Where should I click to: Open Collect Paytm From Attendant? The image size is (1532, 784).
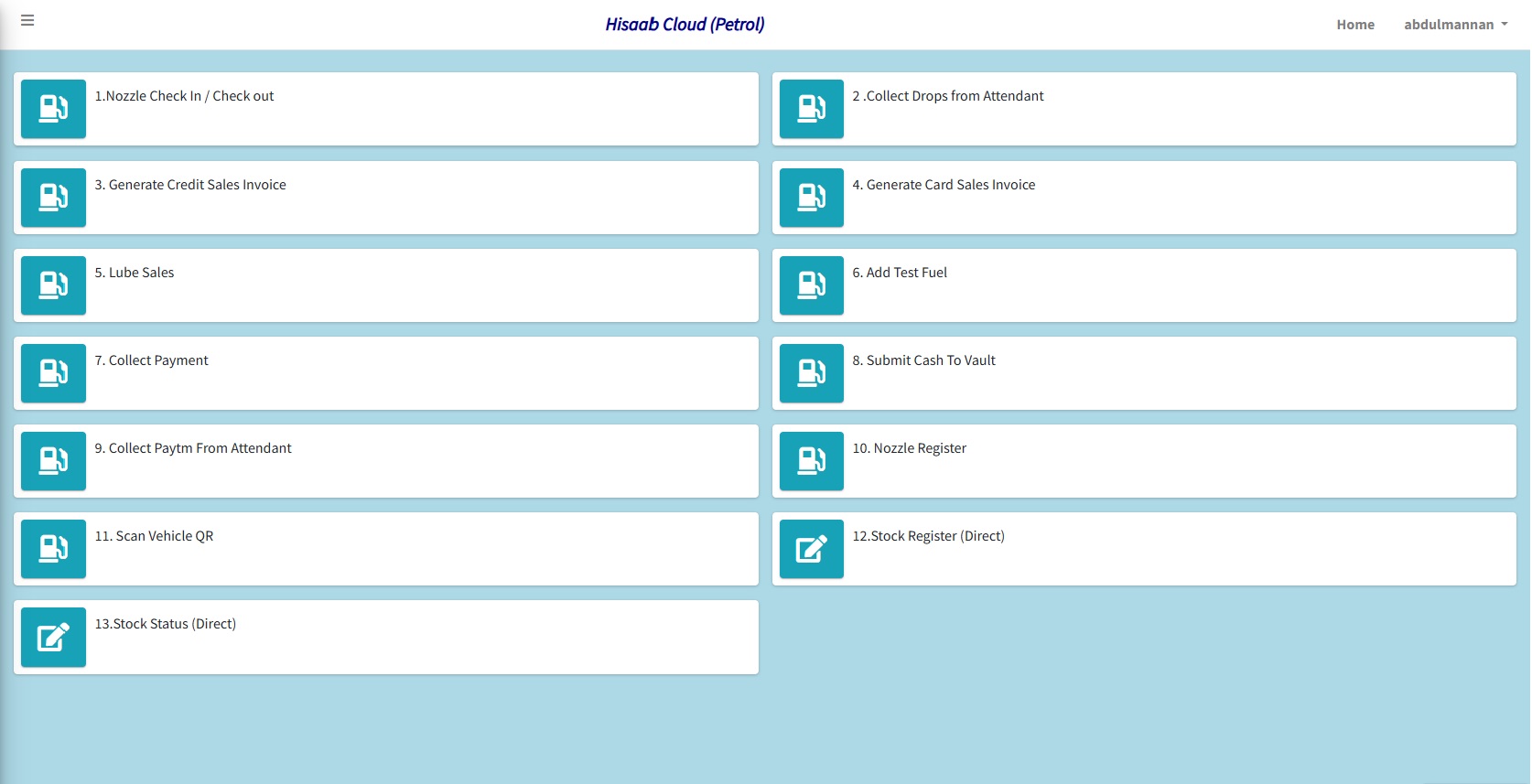coord(193,448)
